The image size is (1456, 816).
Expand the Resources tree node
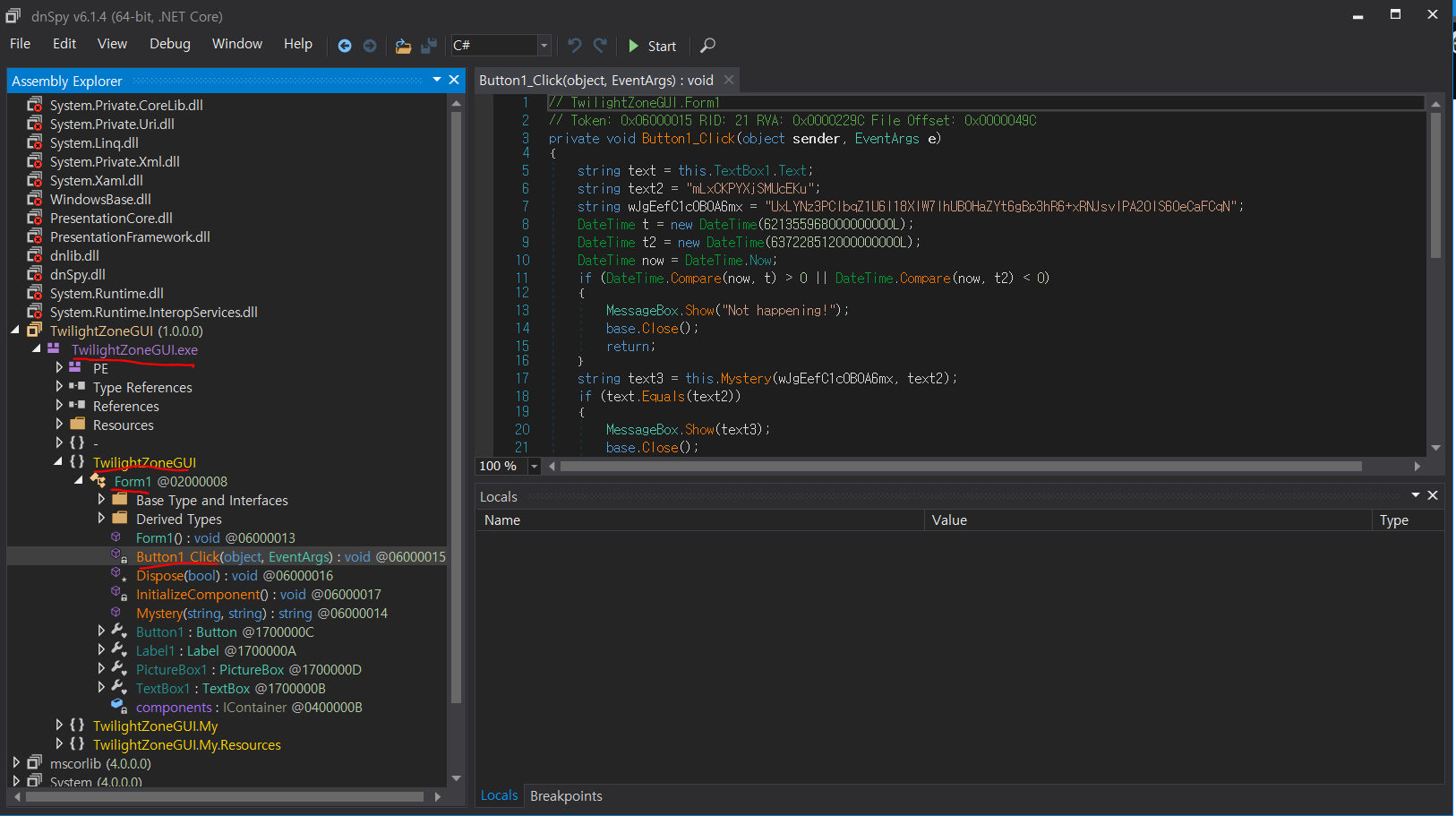(x=59, y=425)
